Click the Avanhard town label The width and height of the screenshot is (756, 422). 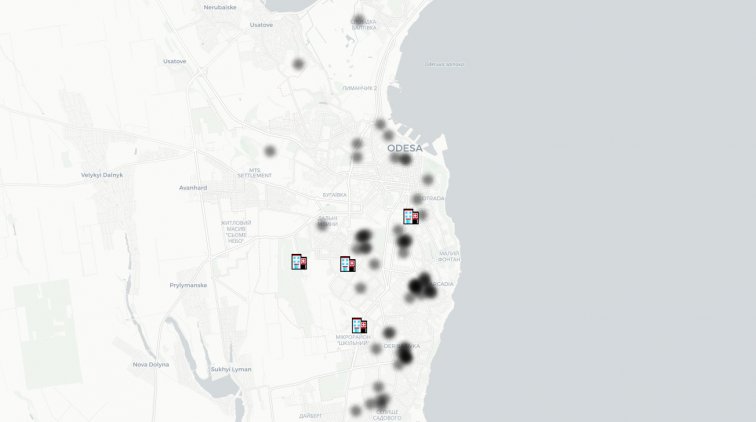point(193,187)
